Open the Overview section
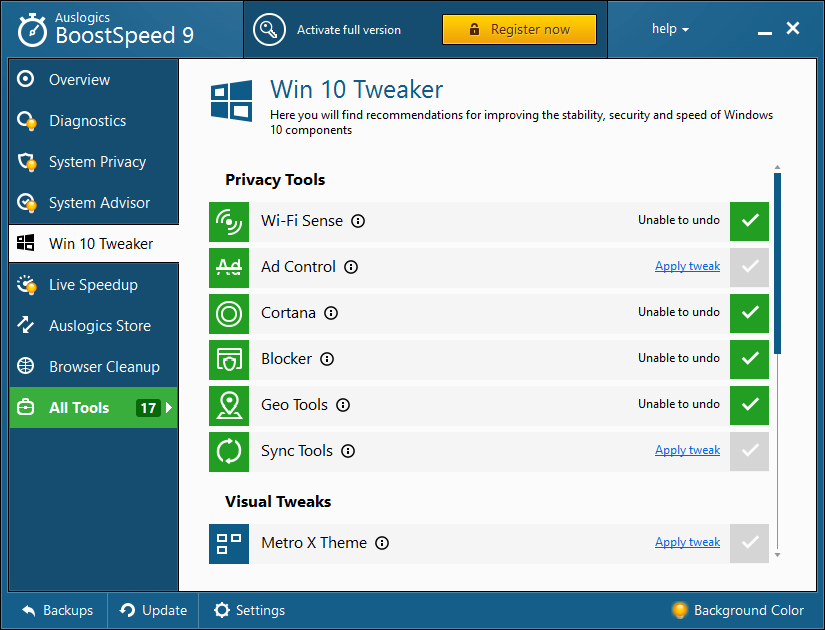The image size is (825, 630). [94, 79]
